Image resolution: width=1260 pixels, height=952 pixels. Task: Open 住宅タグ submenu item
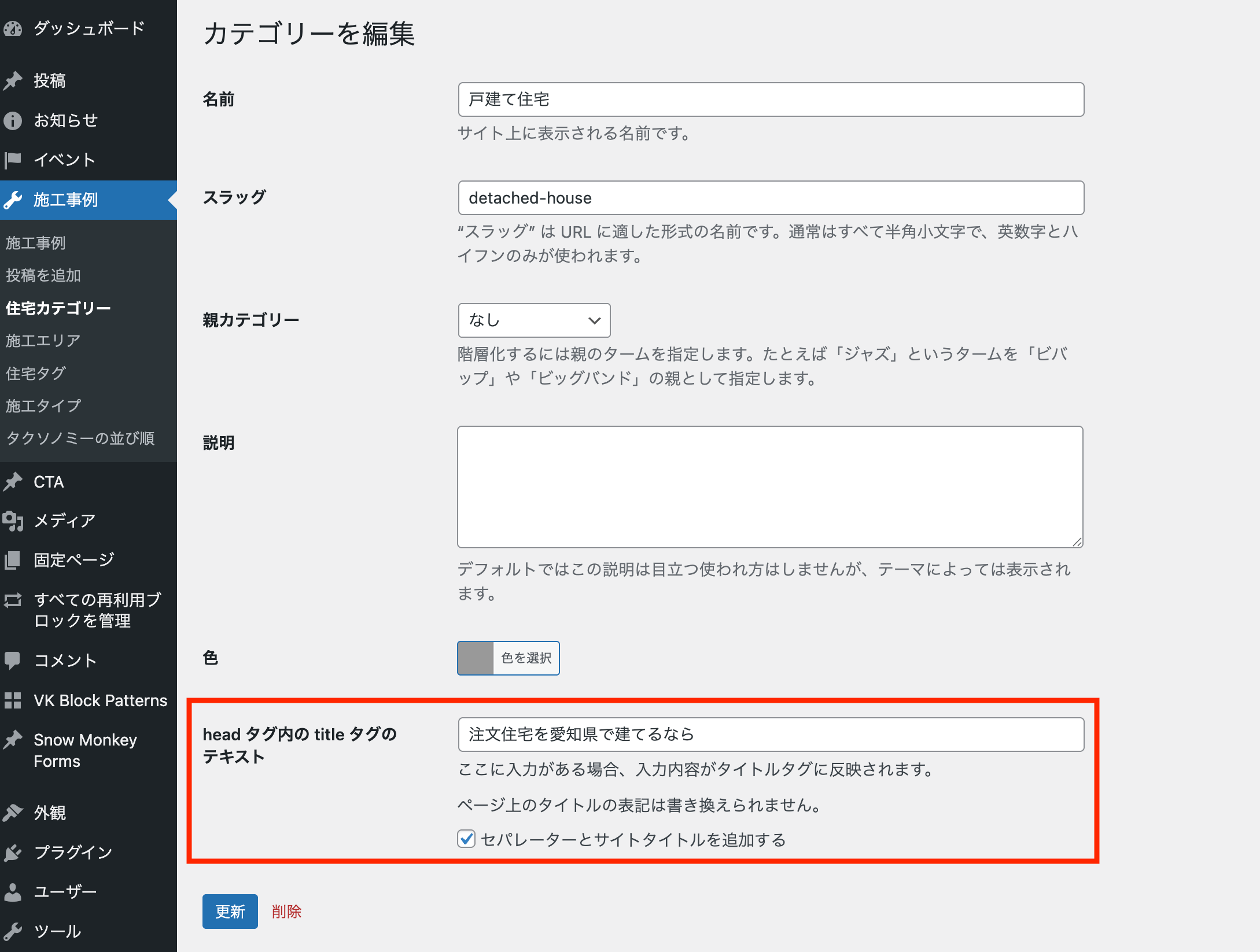coord(36,373)
